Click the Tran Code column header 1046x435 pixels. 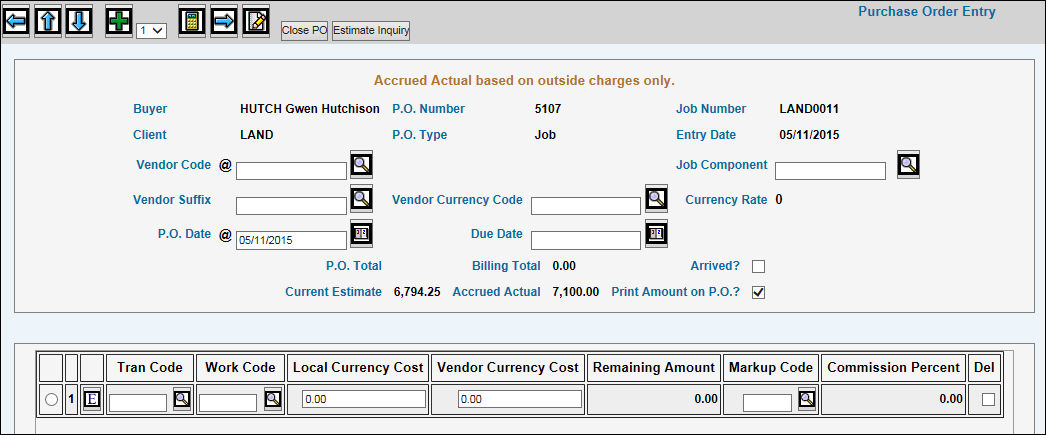150,368
